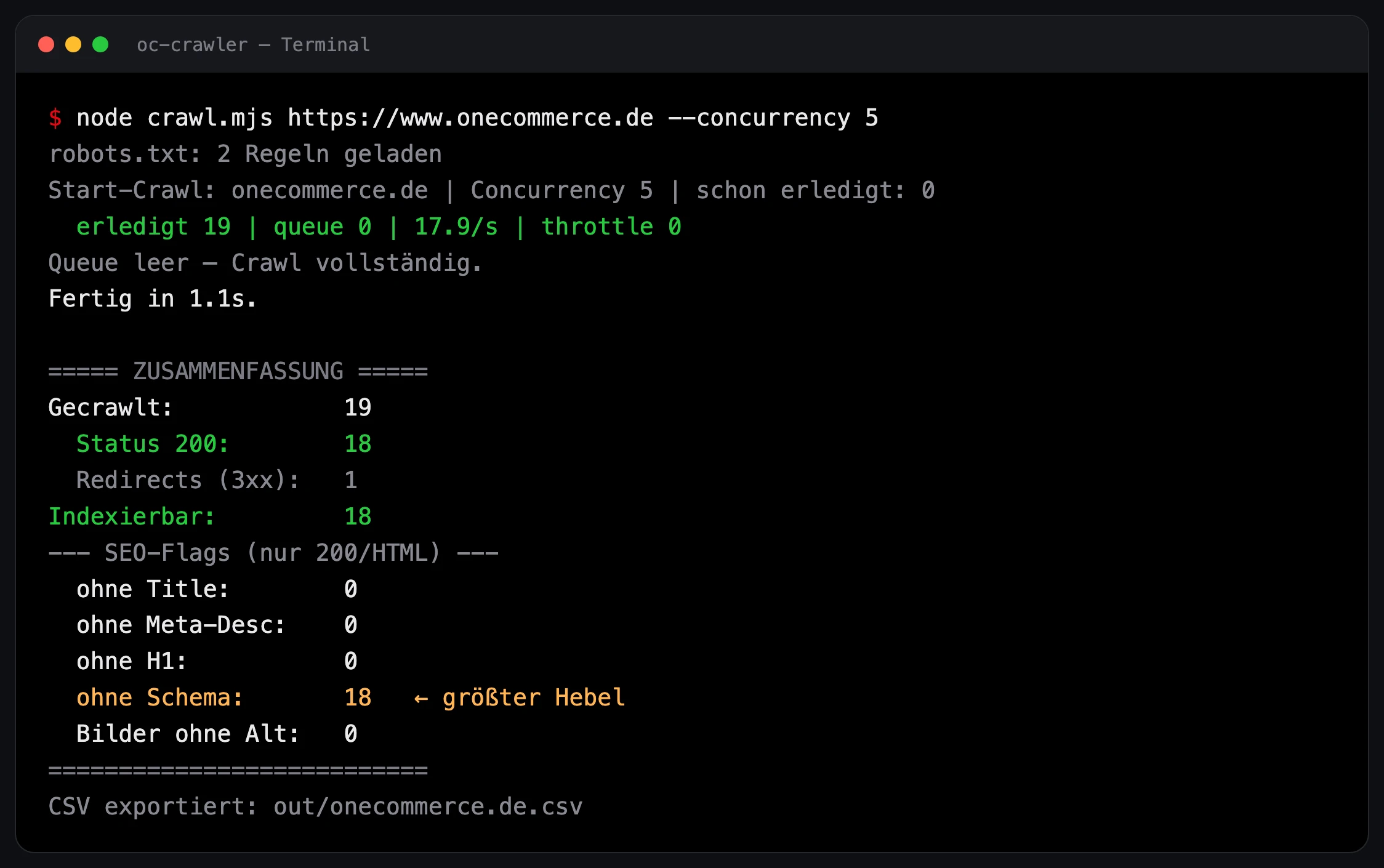Viewport: 1384px width, 868px height.
Task: Click the green maximize window button
Action: tap(100, 44)
